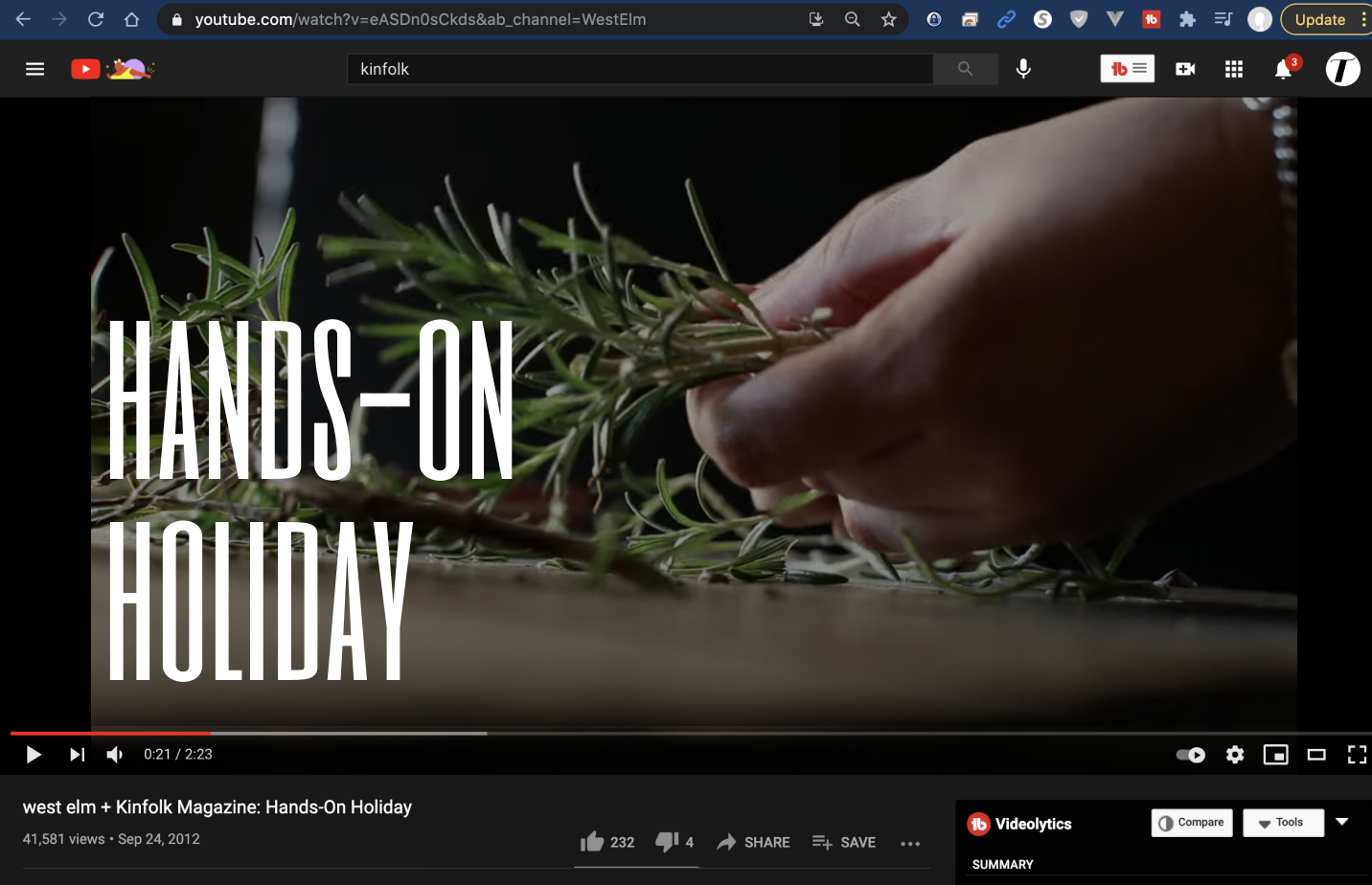Open the shield extension icon
Viewport: 1372px width, 885px height.
coord(1079,19)
